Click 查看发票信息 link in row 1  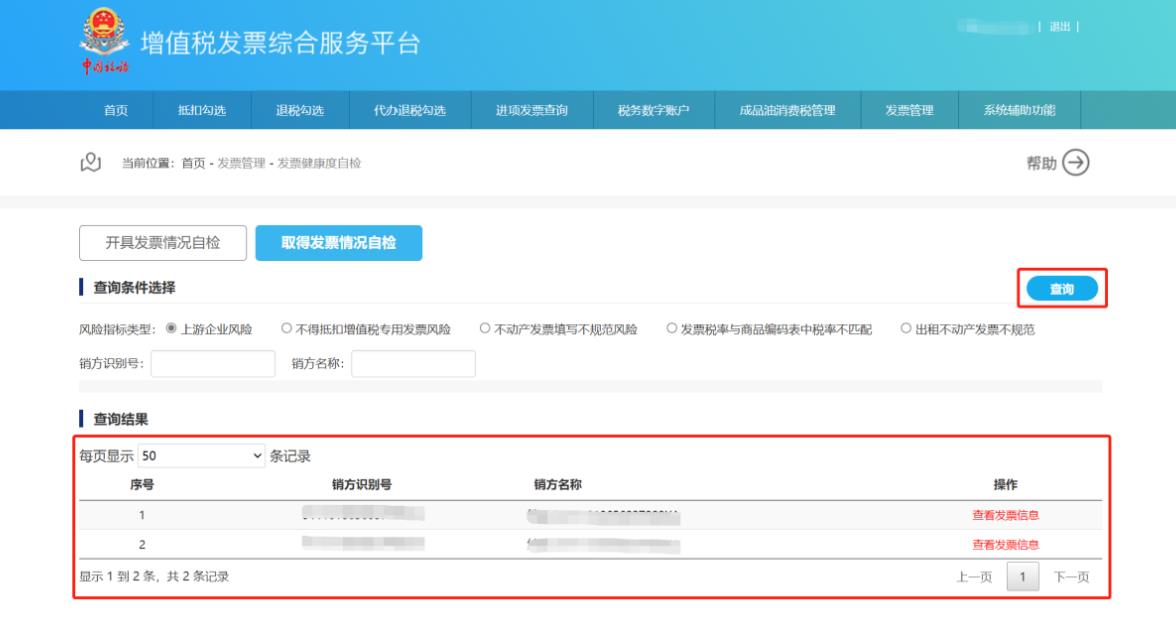tap(1005, 515)
